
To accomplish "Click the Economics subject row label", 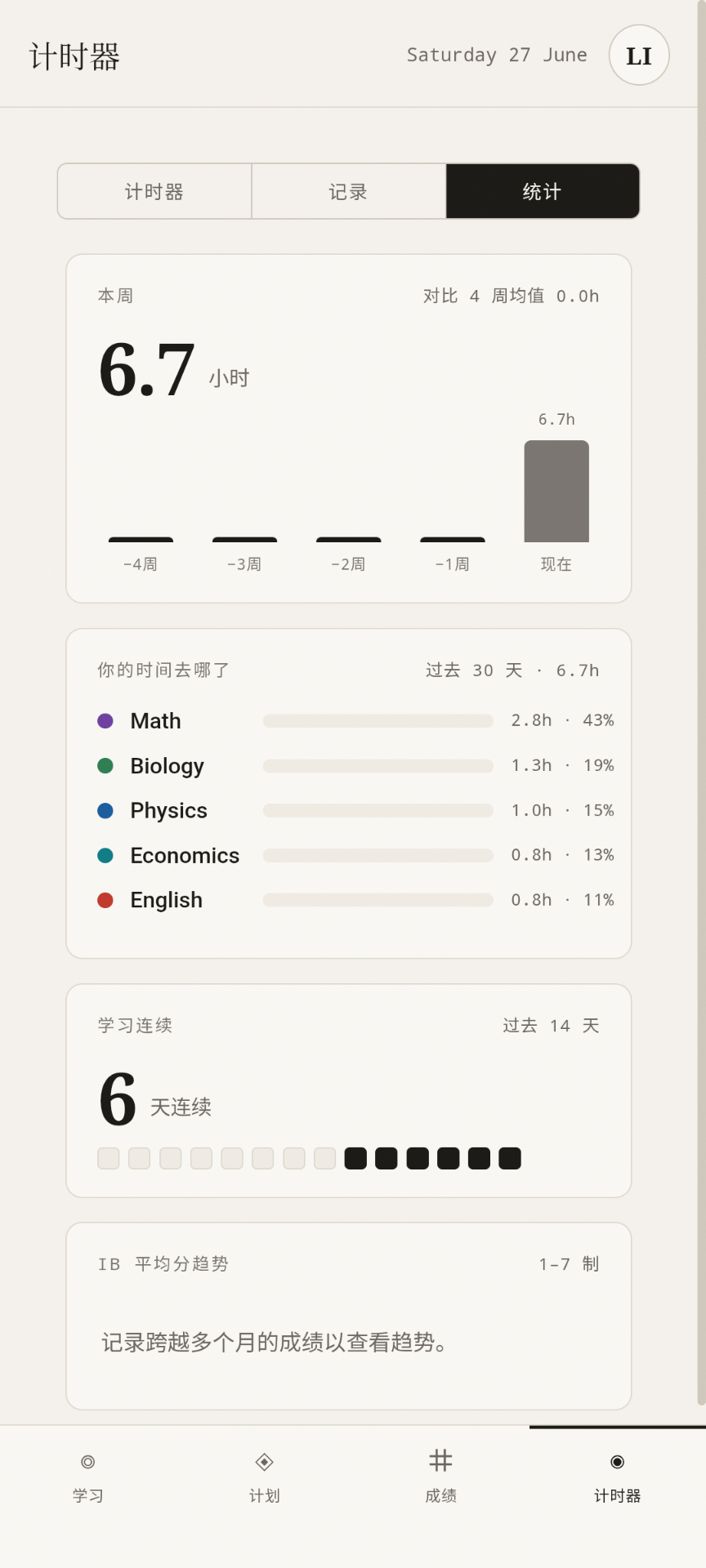I will click(x=185, y=855).
